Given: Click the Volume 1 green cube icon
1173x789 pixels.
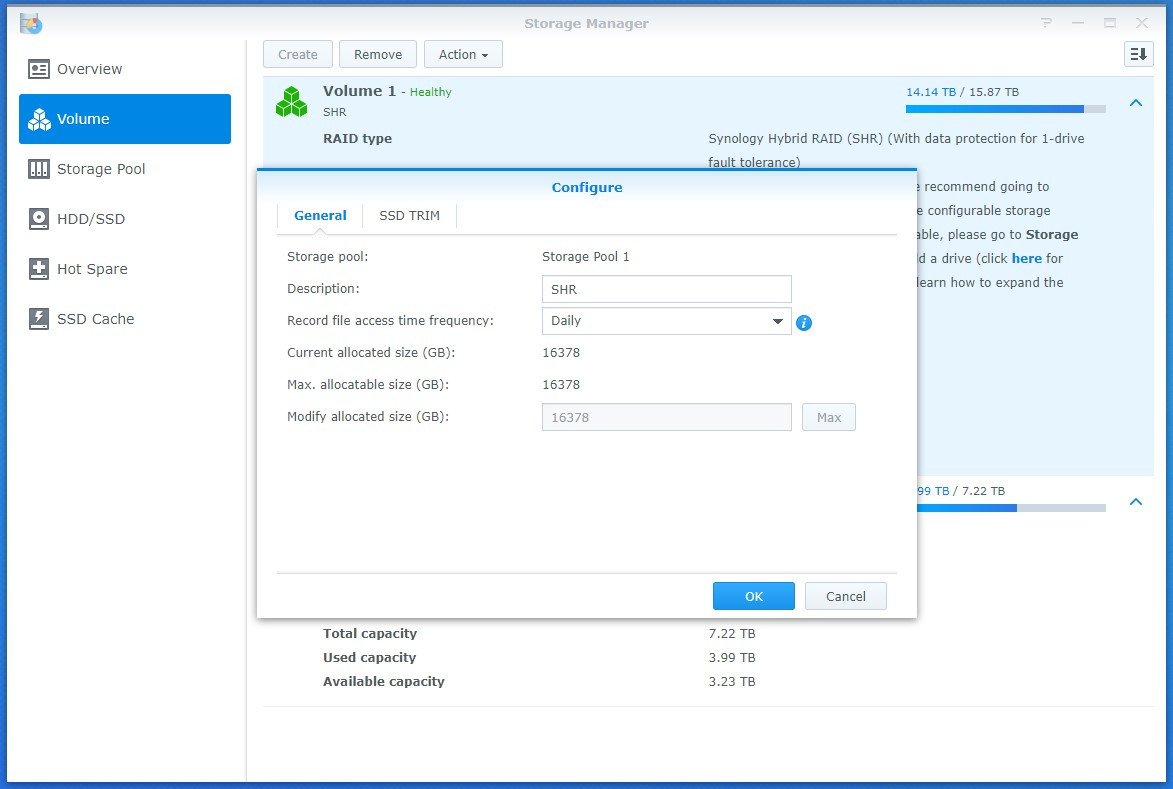Looking at the screenshot, I should pos(291,101).
